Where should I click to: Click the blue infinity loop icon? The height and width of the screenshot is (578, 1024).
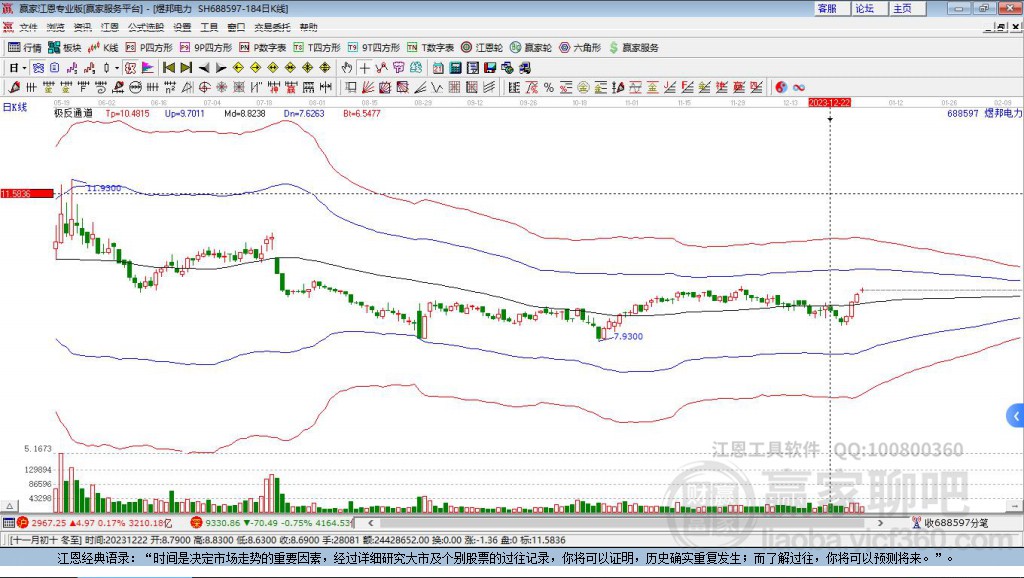click(x=799, y=87)
